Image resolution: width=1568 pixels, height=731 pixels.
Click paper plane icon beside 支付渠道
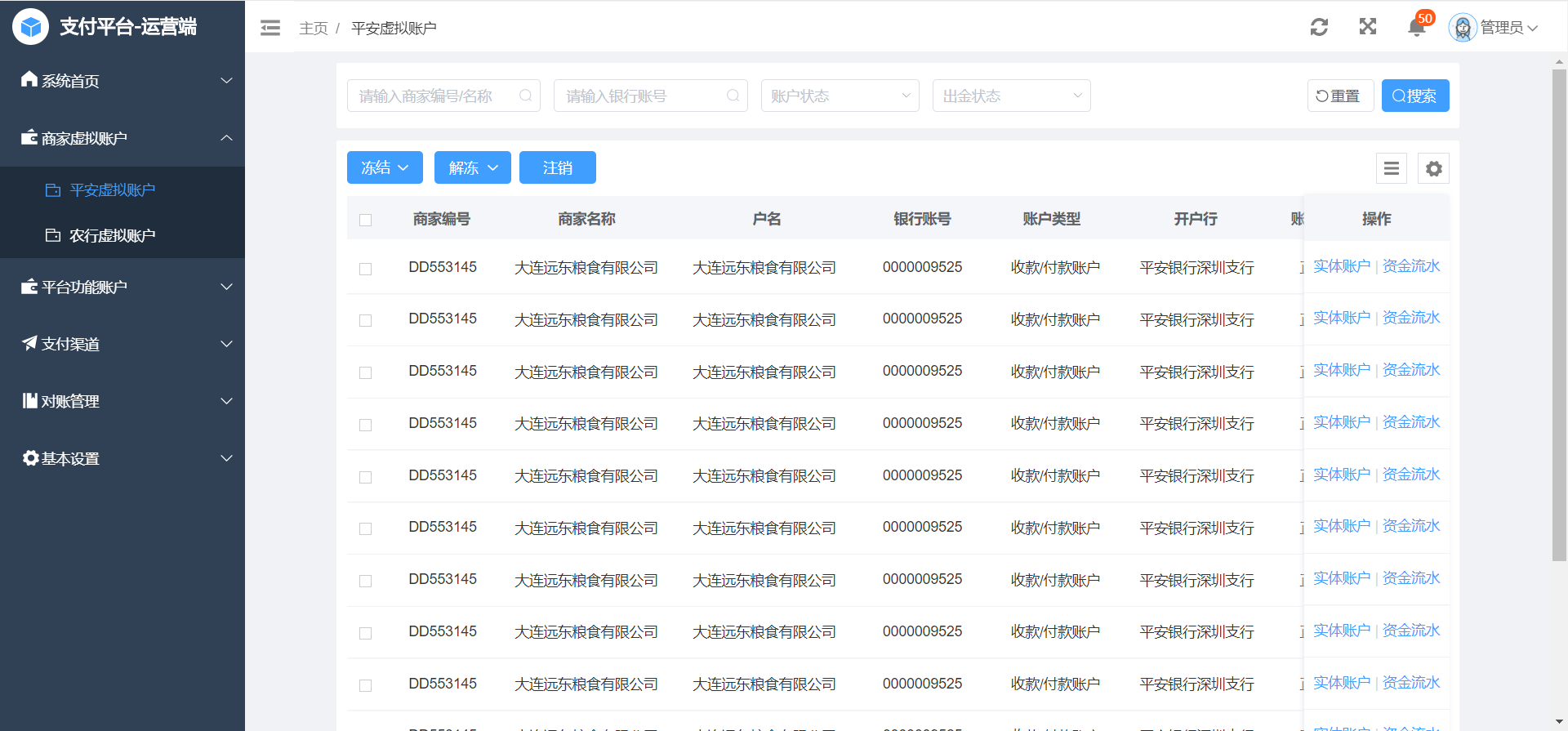(x=29, y=343)
